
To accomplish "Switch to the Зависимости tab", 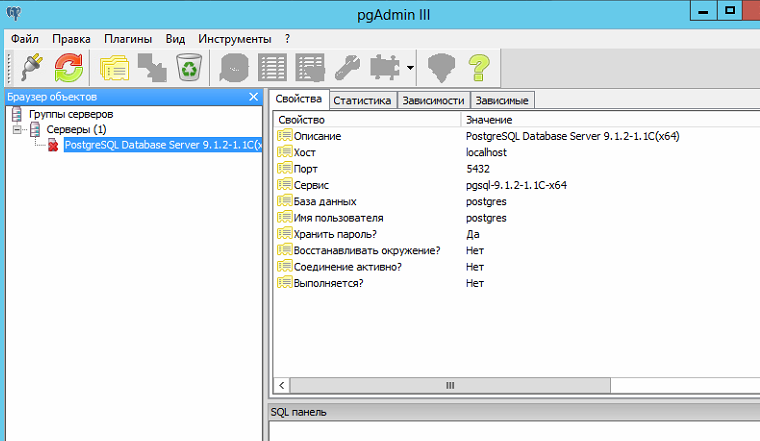I will click(432, 101).
